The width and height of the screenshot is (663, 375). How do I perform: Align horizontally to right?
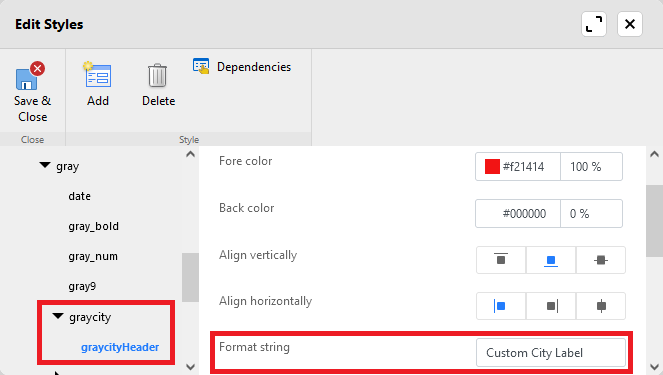(551, 306)
